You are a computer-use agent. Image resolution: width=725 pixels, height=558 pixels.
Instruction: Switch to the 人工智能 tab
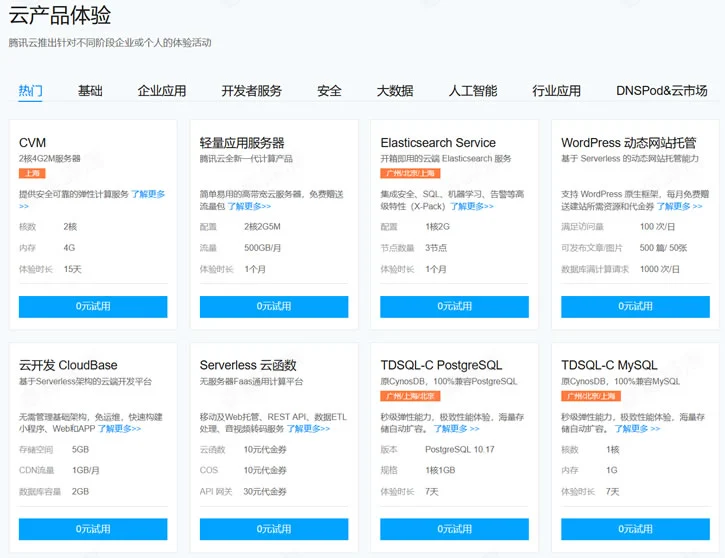pyautogui.click(x=472, y=91)
